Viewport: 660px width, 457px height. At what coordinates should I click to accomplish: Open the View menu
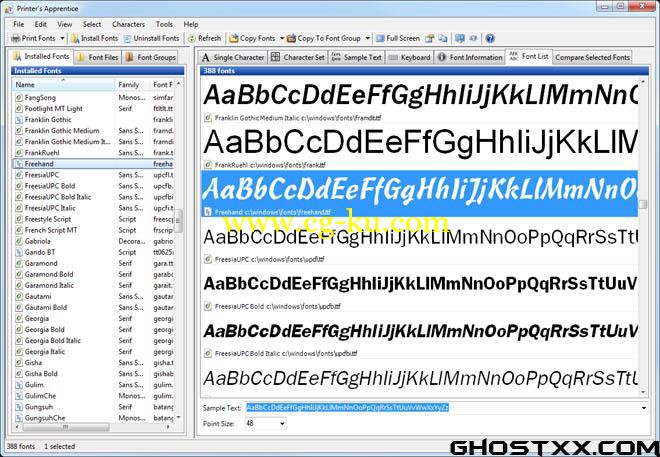[64, 24]
